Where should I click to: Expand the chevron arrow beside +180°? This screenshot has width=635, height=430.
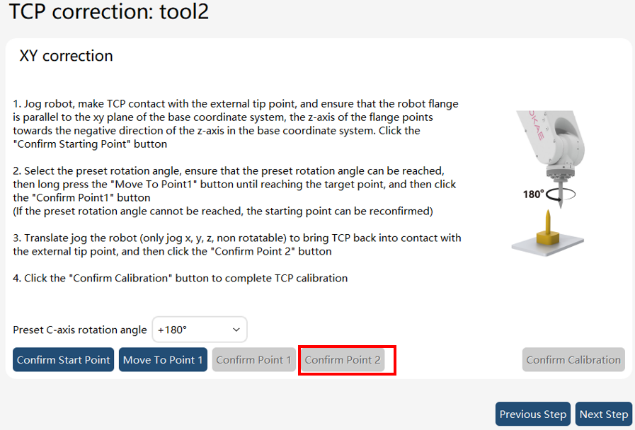click(x=236, y=330)
